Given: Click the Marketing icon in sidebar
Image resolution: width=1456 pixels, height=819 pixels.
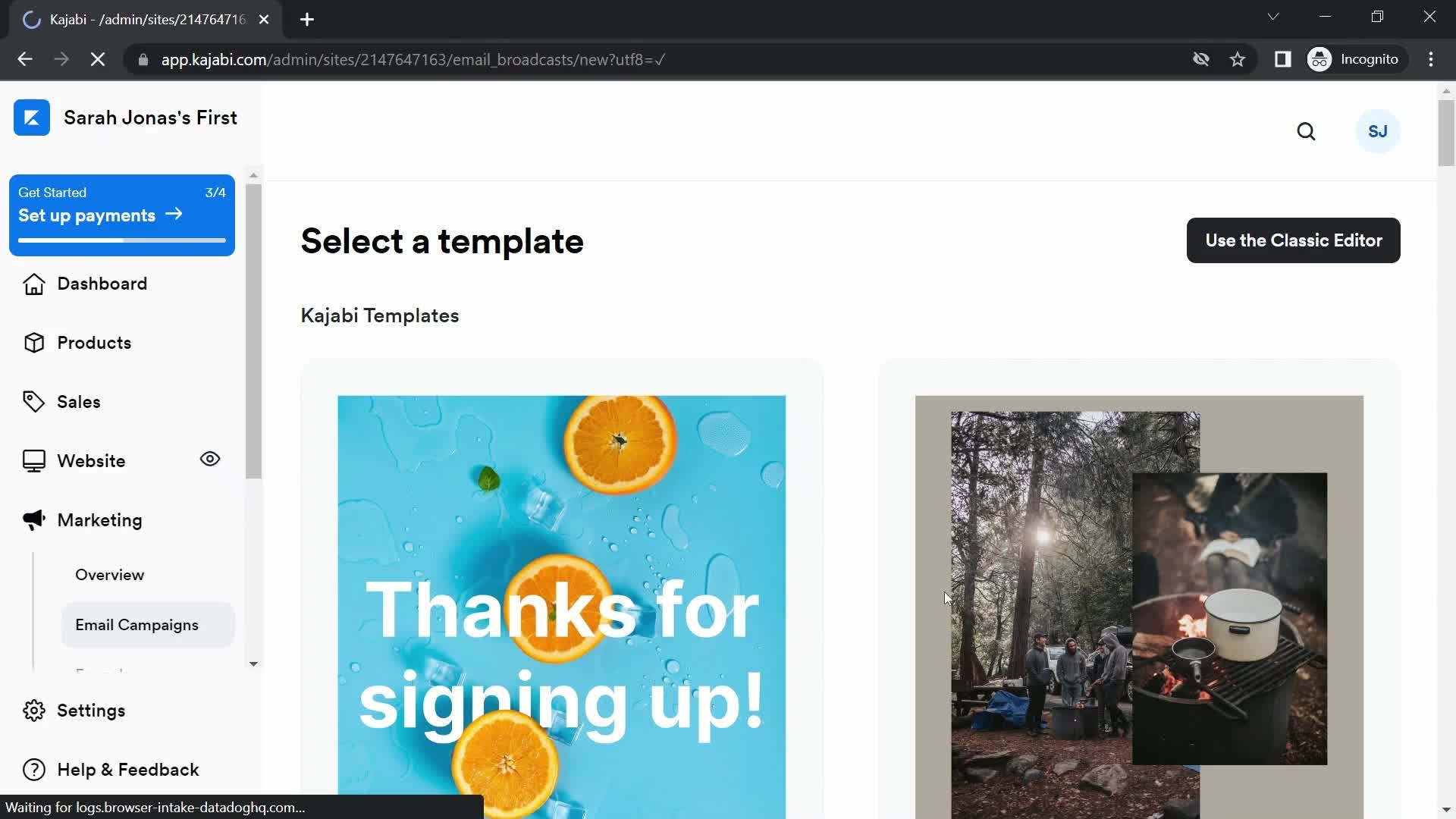Looking at the screenshot, I should 33,519.
